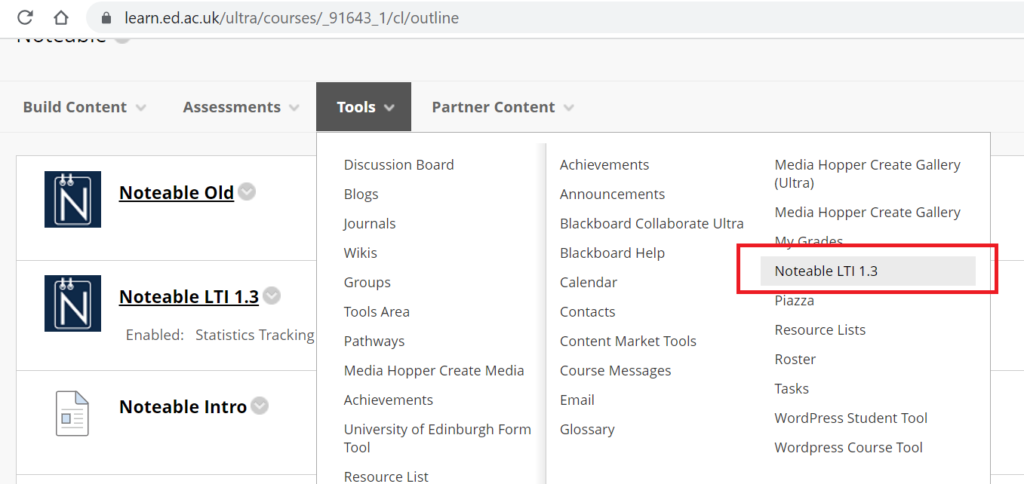This screenshot has width=1024, height=484.
Task: Choose Contacts from the menu
Action: tap(587, 312)
